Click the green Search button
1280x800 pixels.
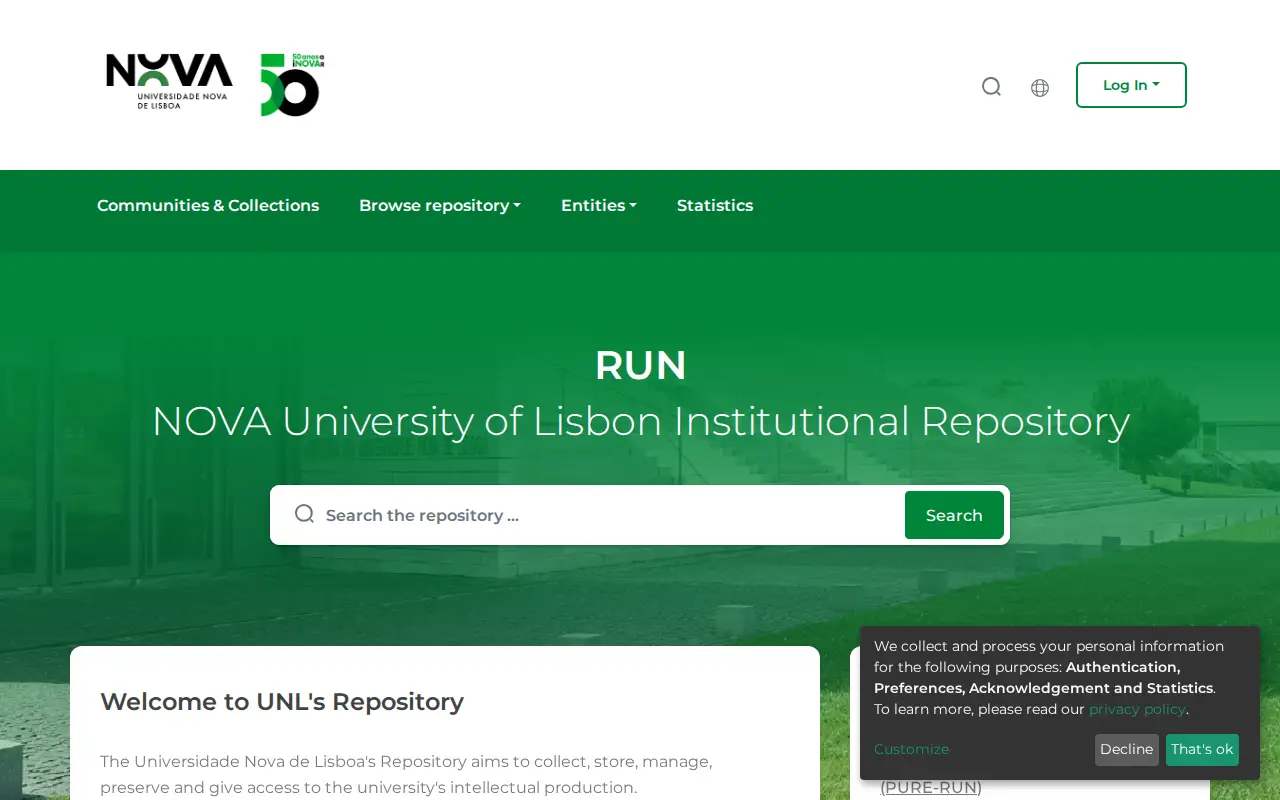954,515
